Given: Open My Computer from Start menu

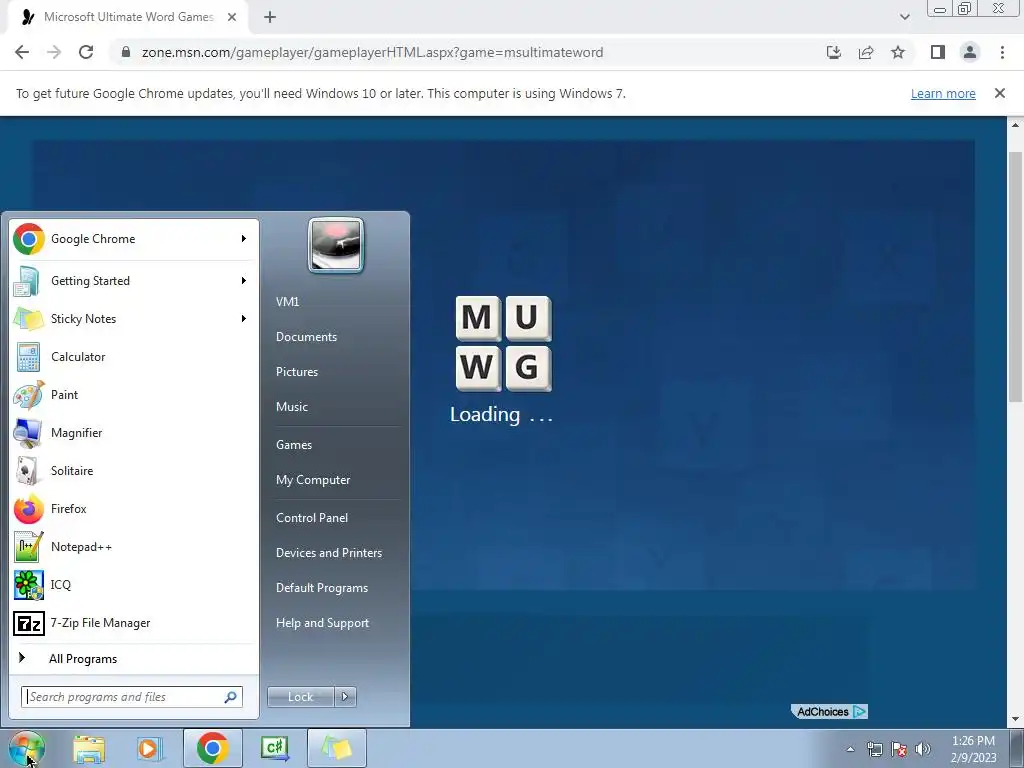Looking at the screenshot, I should tap(313, 480).
